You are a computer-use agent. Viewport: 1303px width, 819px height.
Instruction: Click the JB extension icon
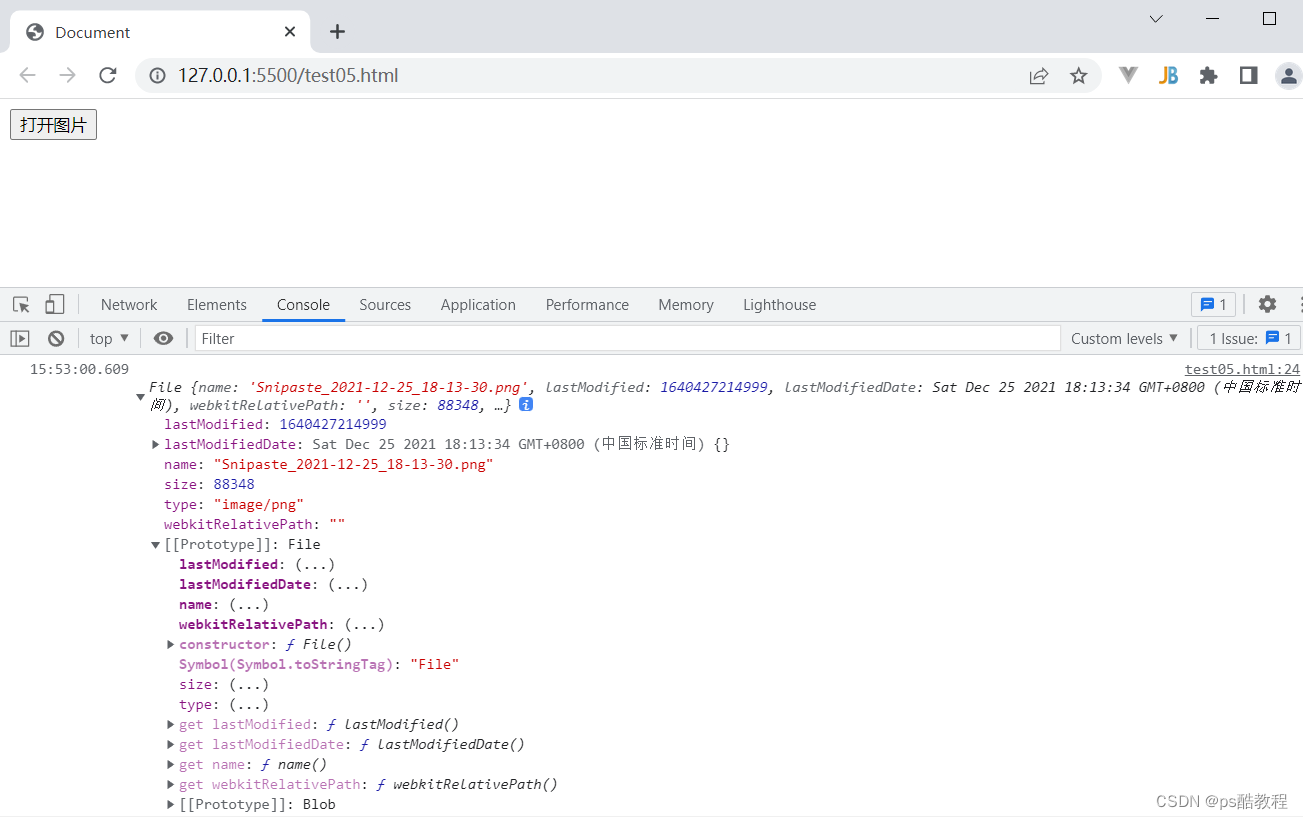[1168, 75]
